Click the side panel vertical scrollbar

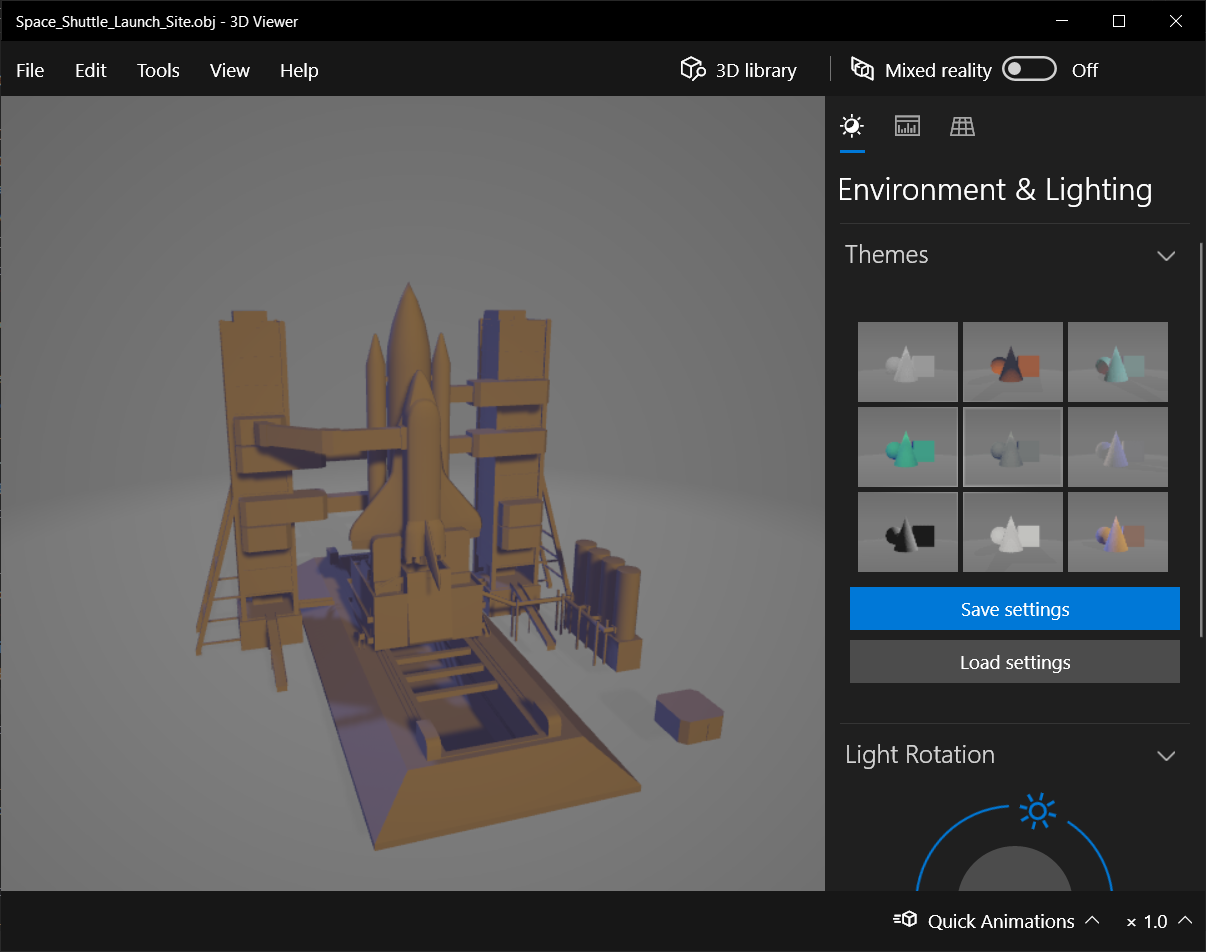coord(1201,438)
